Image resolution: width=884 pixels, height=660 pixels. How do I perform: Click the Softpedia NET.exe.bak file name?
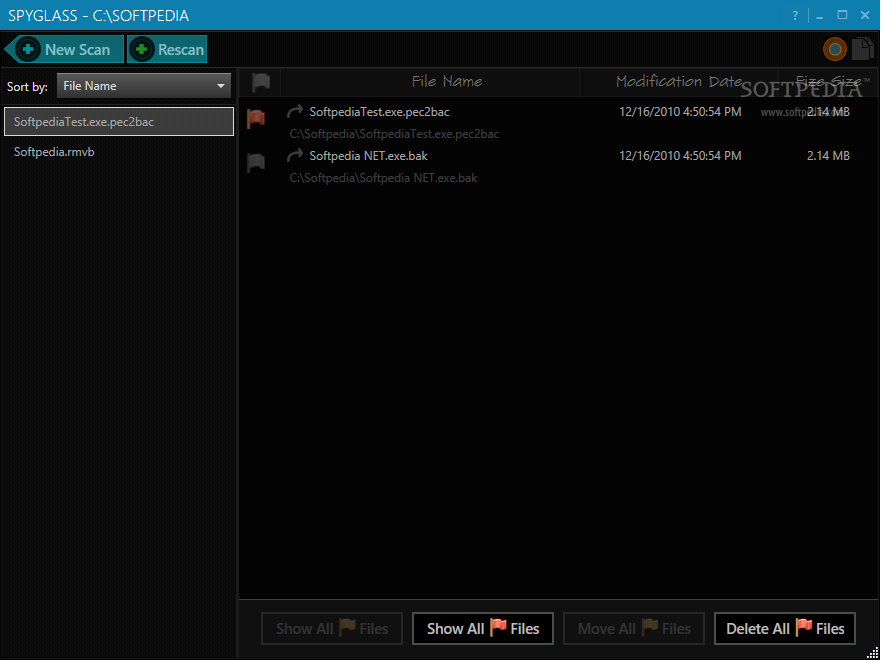pos(369,156)
